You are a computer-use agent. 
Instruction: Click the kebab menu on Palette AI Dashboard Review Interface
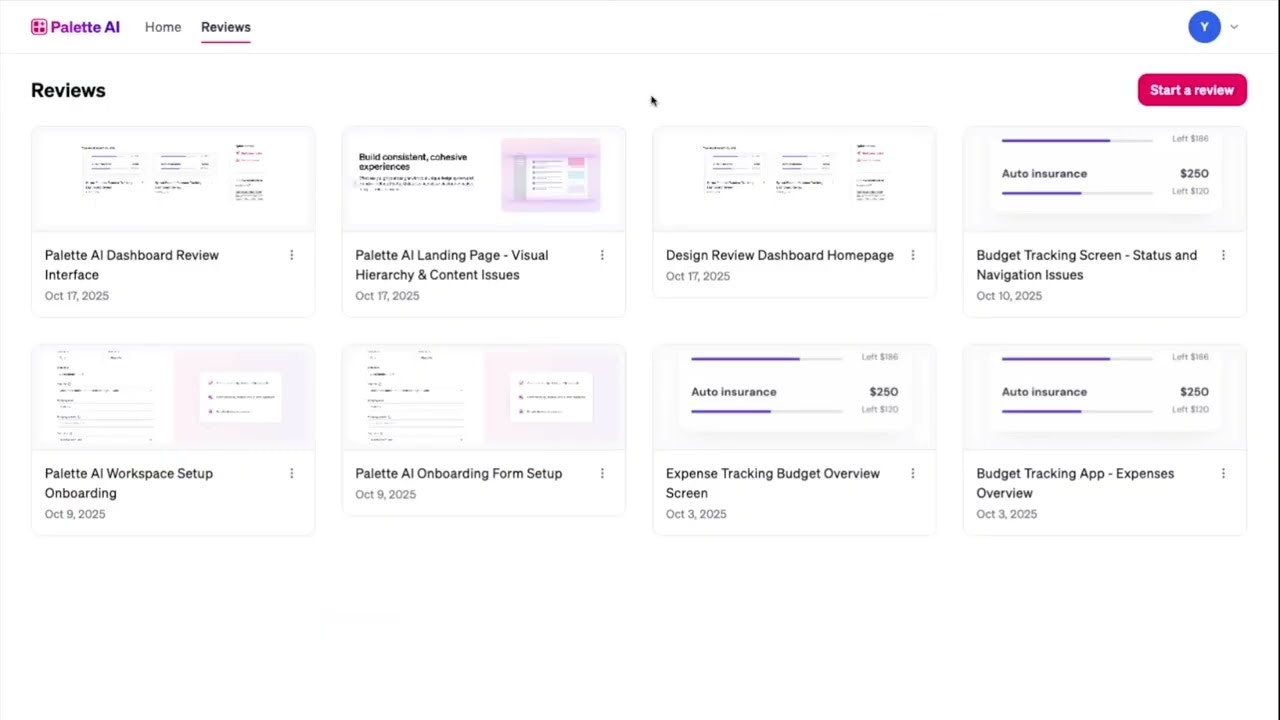click(x=291, y=255)
